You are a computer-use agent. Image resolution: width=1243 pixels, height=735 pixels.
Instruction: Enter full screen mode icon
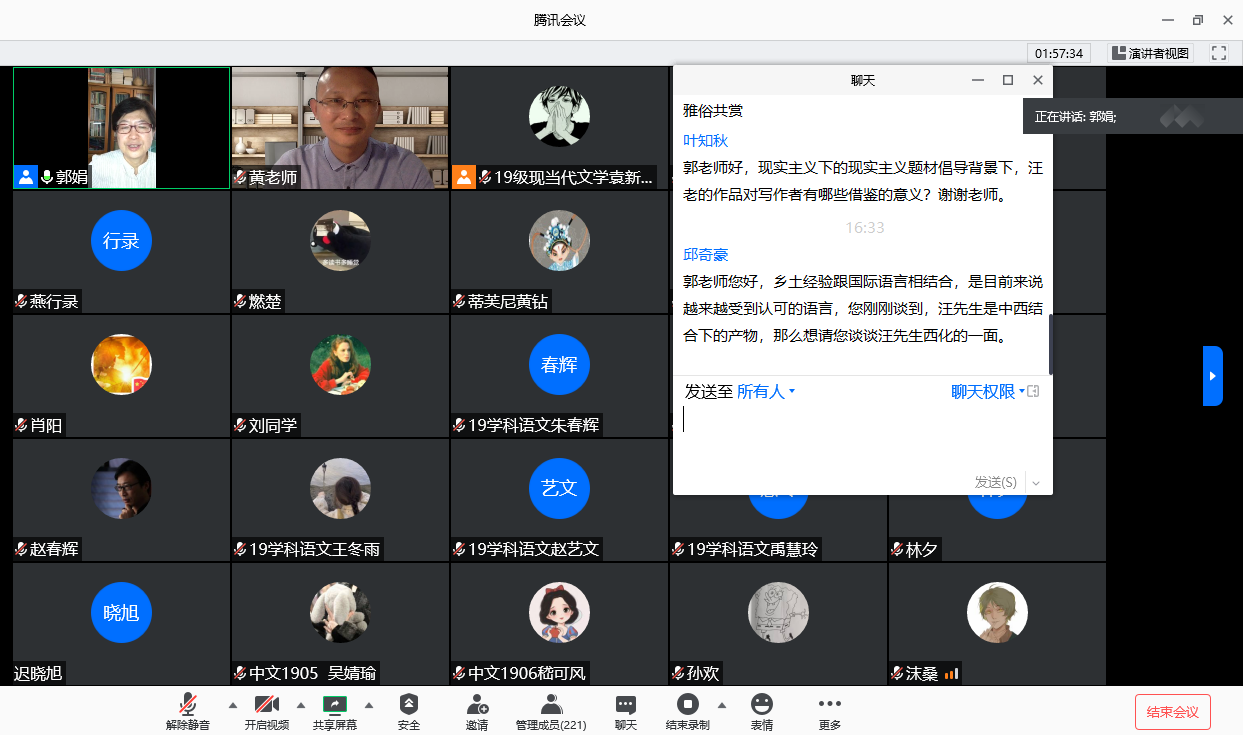[1218, 53]
